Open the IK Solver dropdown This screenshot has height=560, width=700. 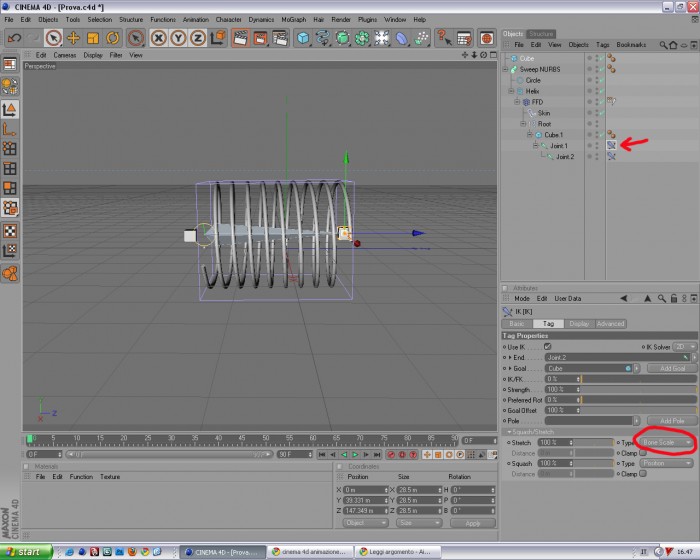click(x=685, y=347)
